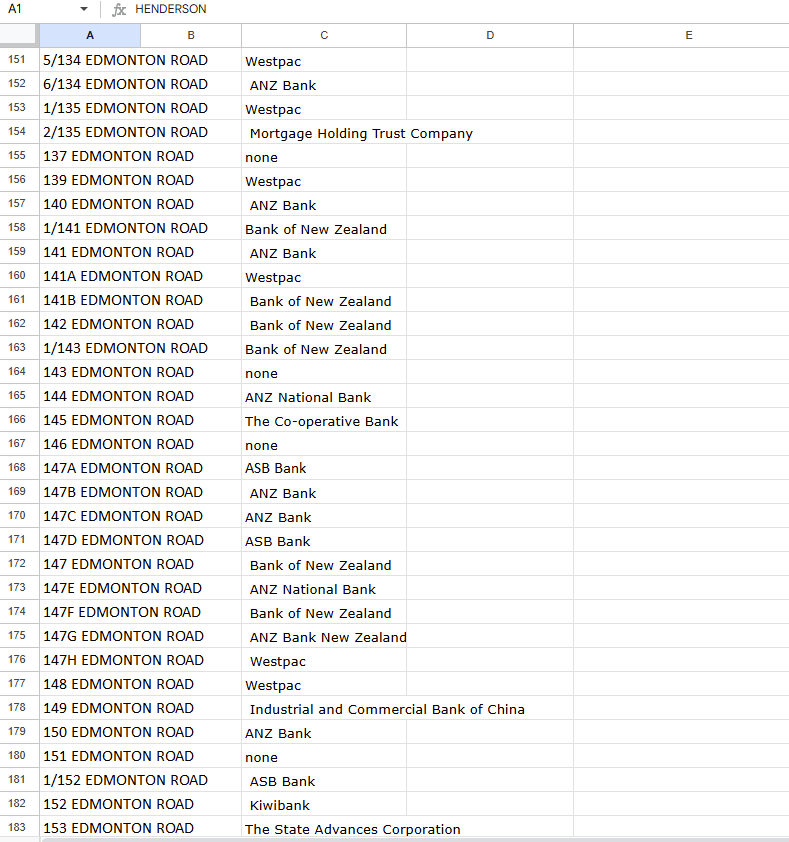
Task: Click cell '146 EDMONTON ROAD'
Action: tap(140, 444)
